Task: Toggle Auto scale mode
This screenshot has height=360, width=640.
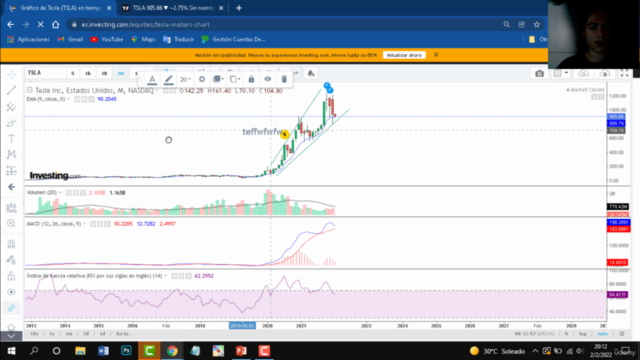Action: point(602,334)
